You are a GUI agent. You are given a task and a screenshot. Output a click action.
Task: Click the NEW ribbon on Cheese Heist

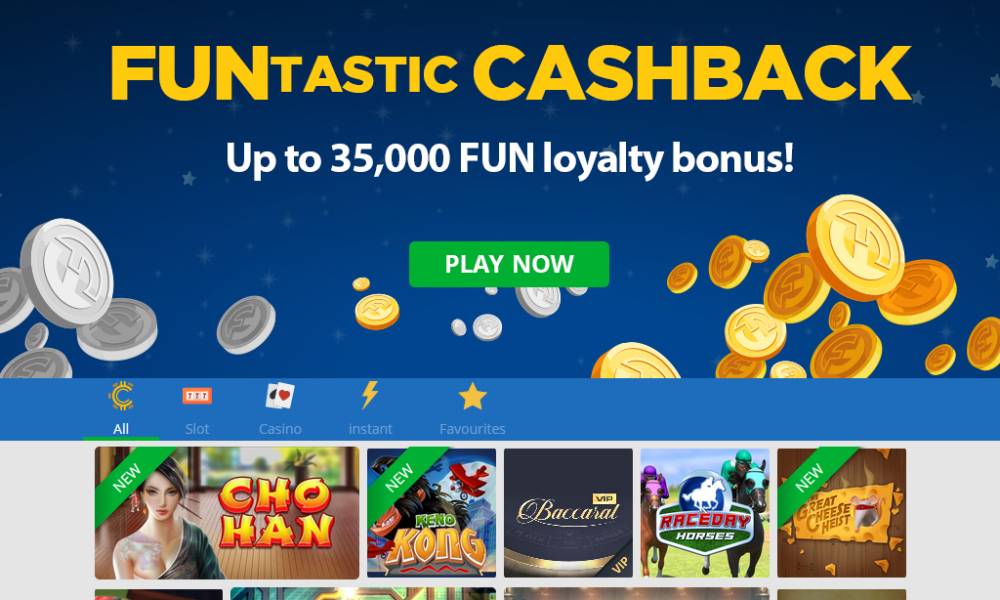coord(810,478)
